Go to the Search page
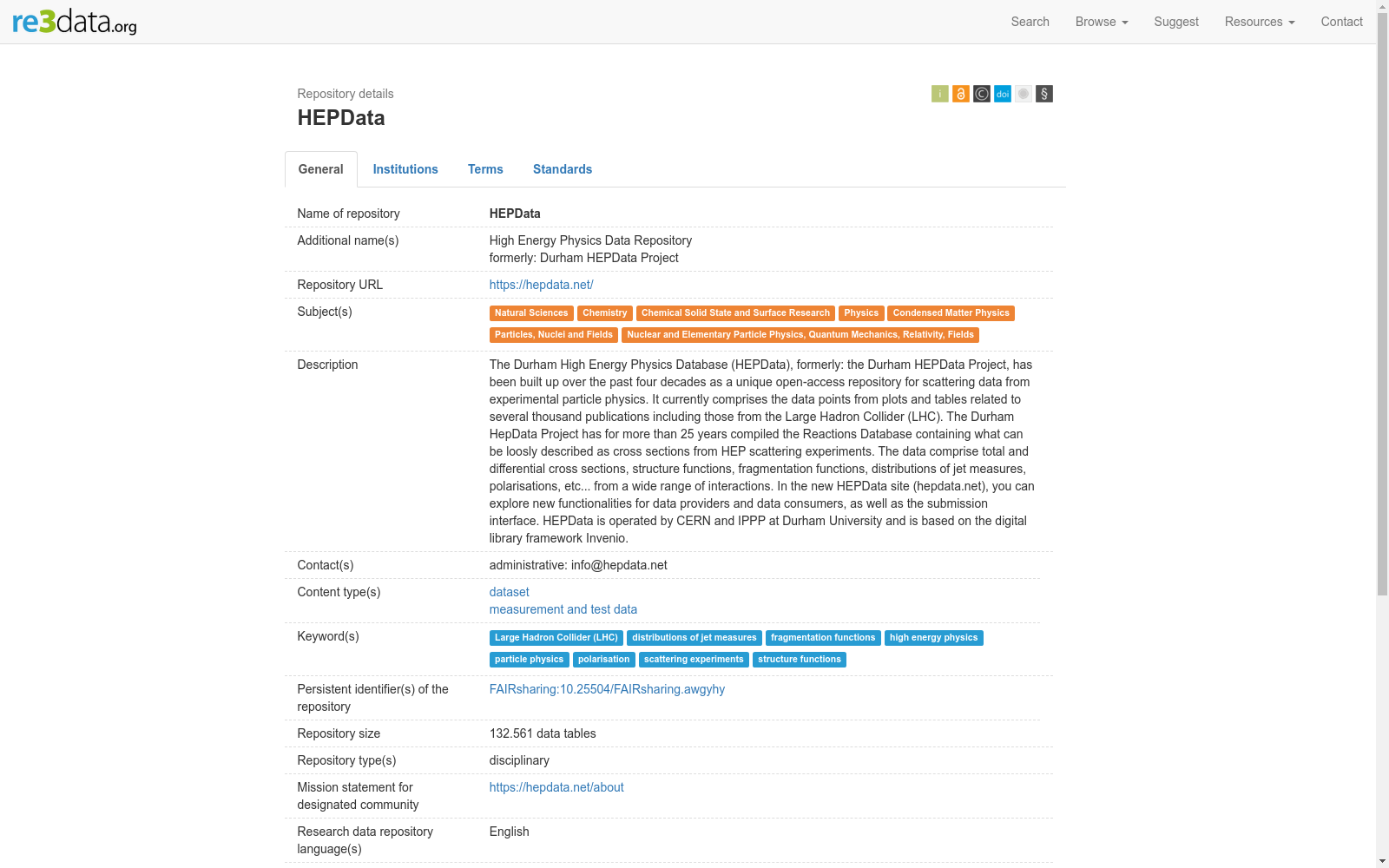The image size is (1389, 868). [x=1030, y=22]
